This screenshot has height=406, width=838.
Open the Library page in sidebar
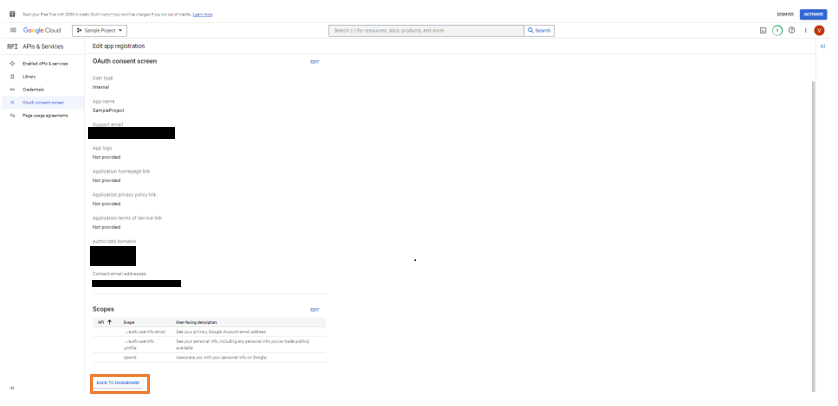pyautogui.click(x=30, y=76)
